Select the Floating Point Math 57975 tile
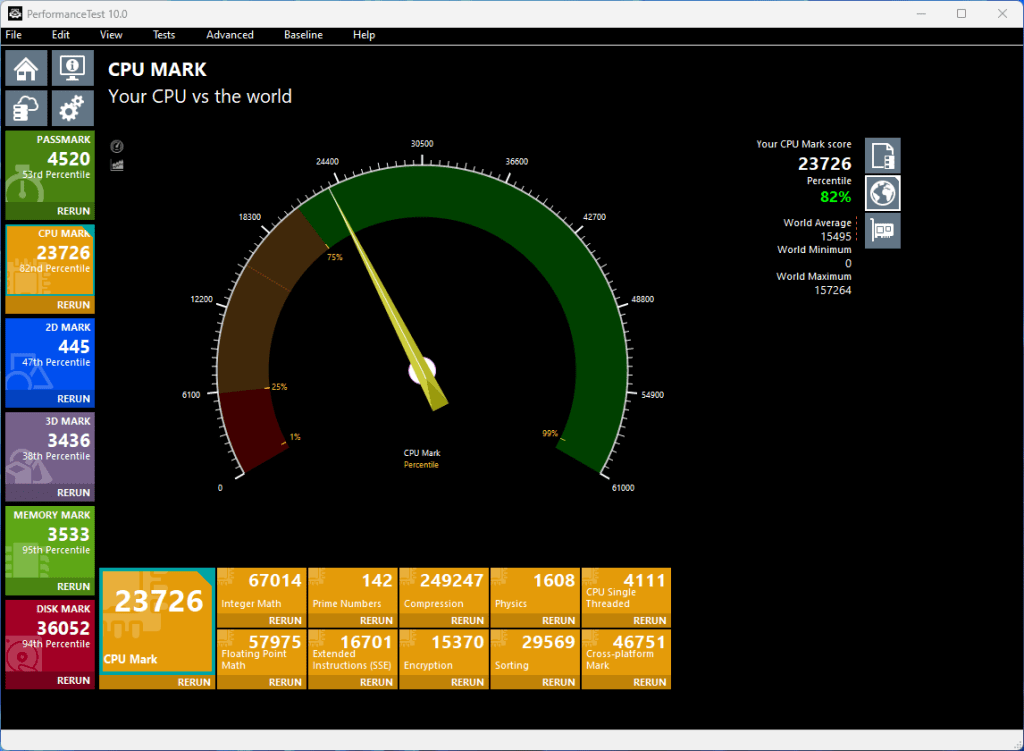 click(x=261, y=652)
